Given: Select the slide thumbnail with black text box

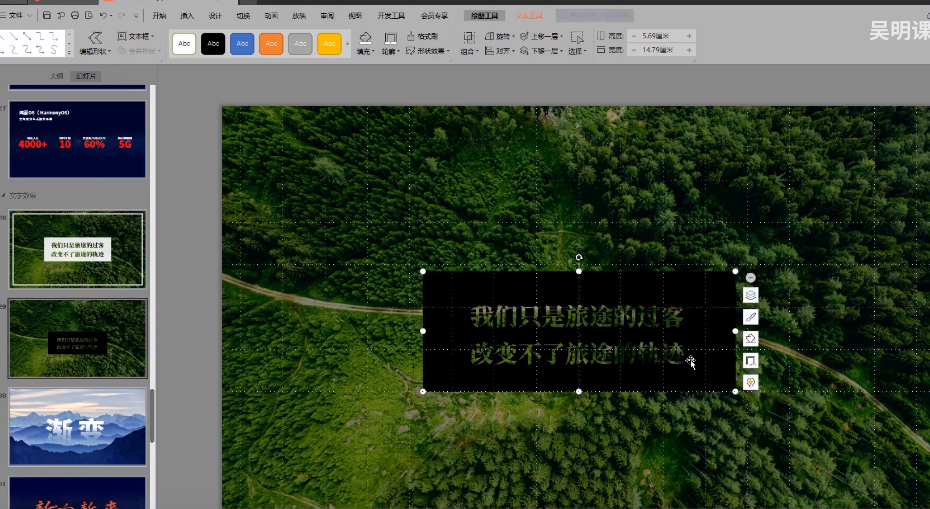Looking at the screenshot, I should pyautogui.click(x=77, y=338).
